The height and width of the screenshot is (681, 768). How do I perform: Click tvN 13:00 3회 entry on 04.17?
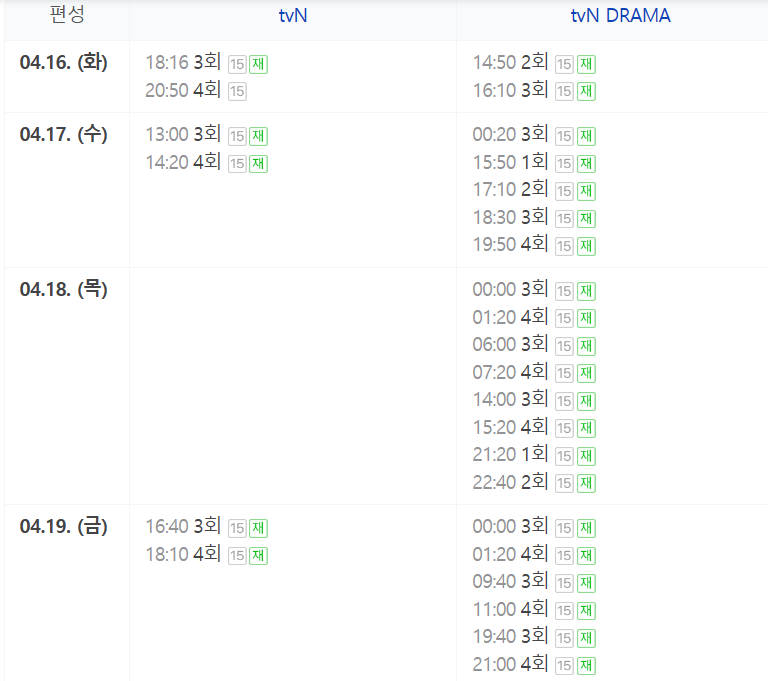click(183, 134)
